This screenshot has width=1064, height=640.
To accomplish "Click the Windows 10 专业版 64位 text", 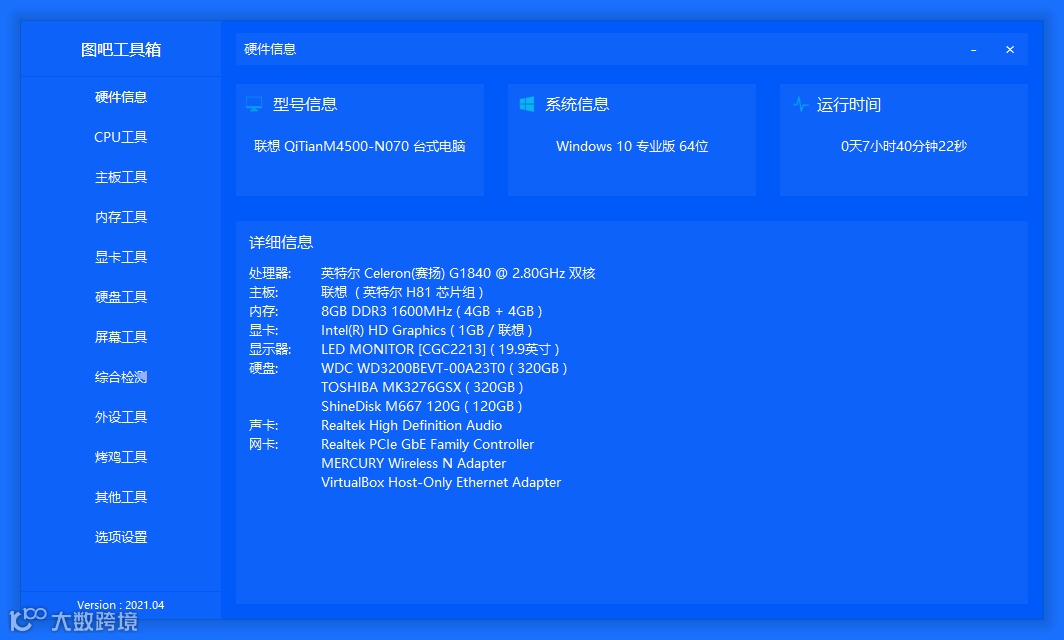I will (632, 146).
